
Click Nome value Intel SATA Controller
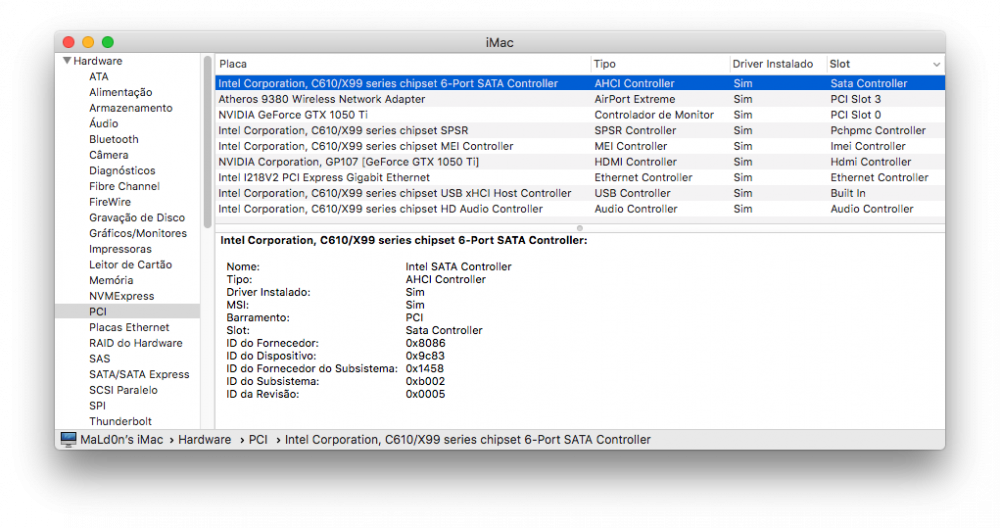[x=459, y=267]
